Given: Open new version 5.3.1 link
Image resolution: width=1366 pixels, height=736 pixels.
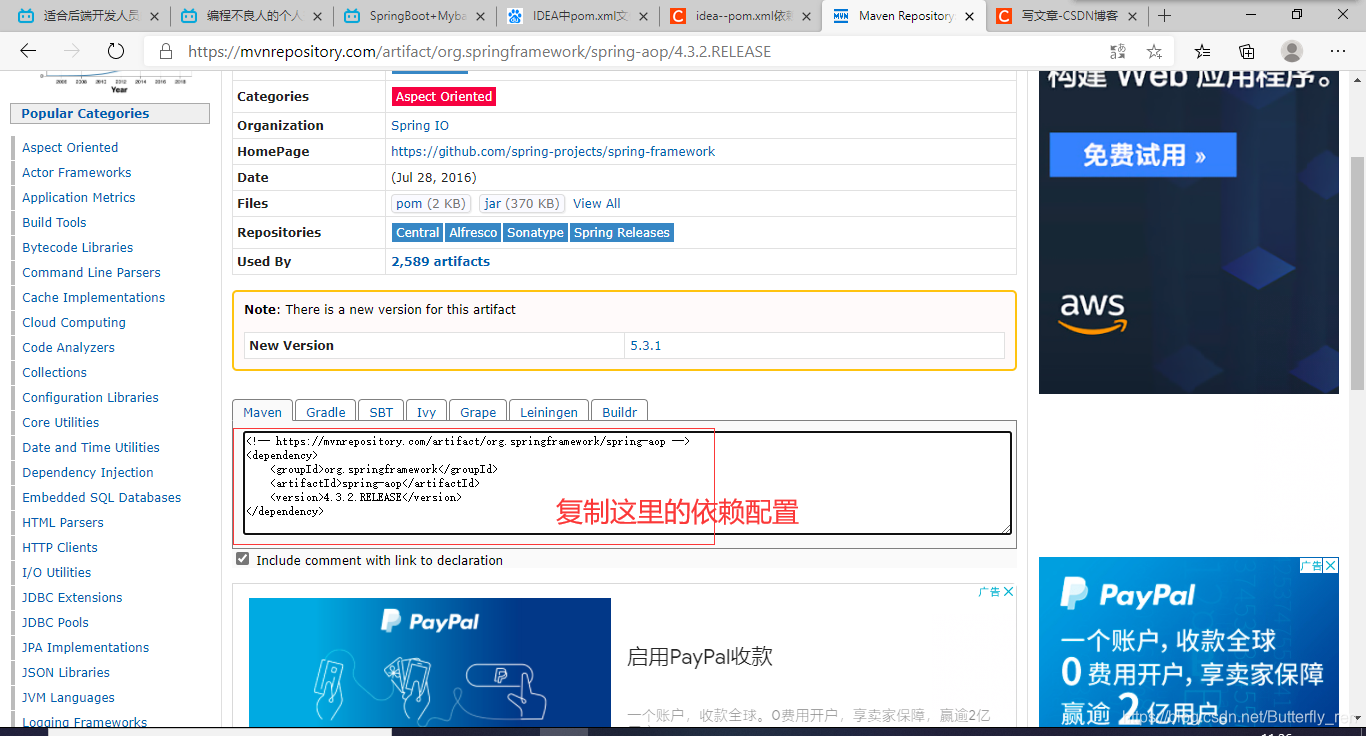Looking at the screenshot, I should pyautogui.click(x=646, y=345).
